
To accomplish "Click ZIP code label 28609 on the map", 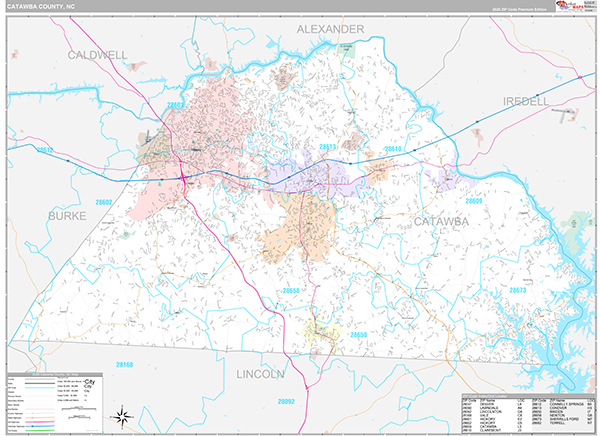I will click(x=474, y=201).
